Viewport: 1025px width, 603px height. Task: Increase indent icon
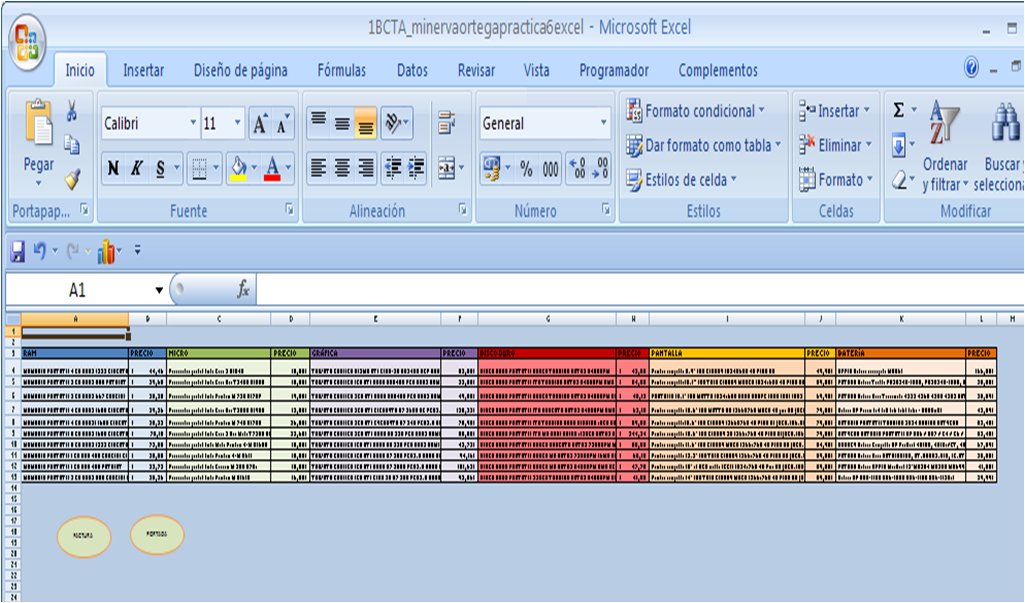pyautogui.click(x=416, y=169)
